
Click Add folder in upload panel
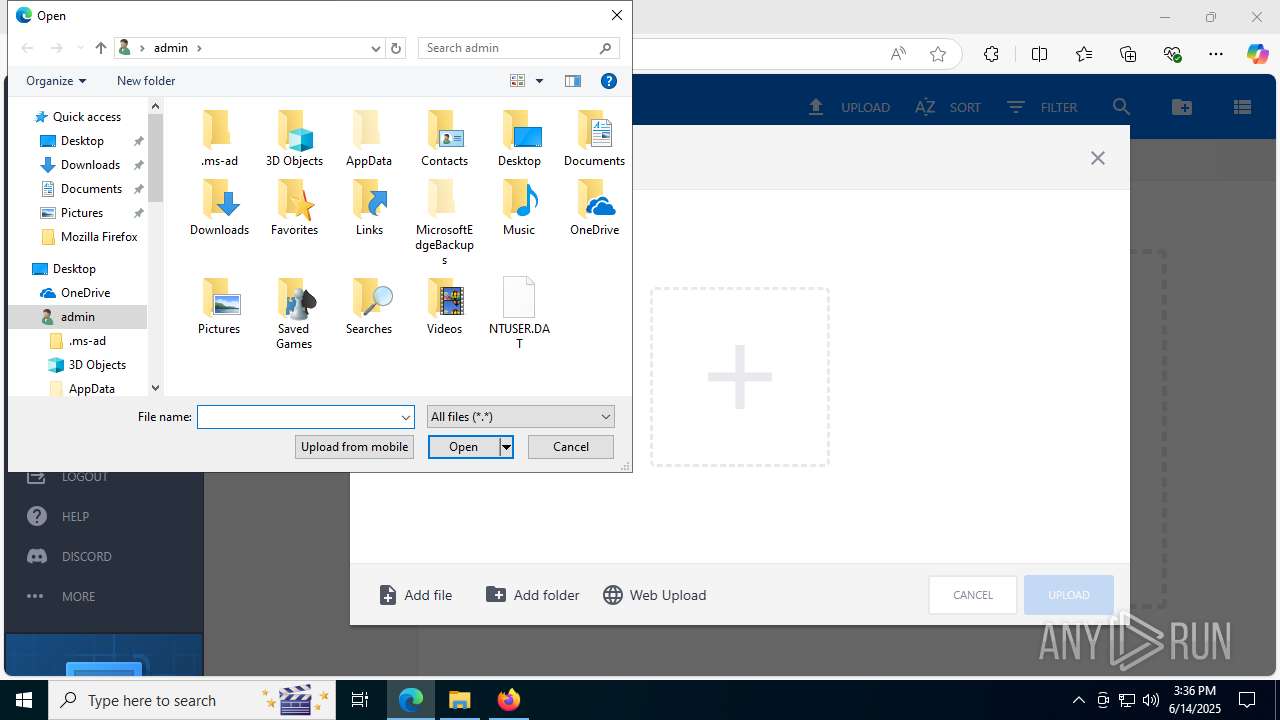tap(533, 595)
